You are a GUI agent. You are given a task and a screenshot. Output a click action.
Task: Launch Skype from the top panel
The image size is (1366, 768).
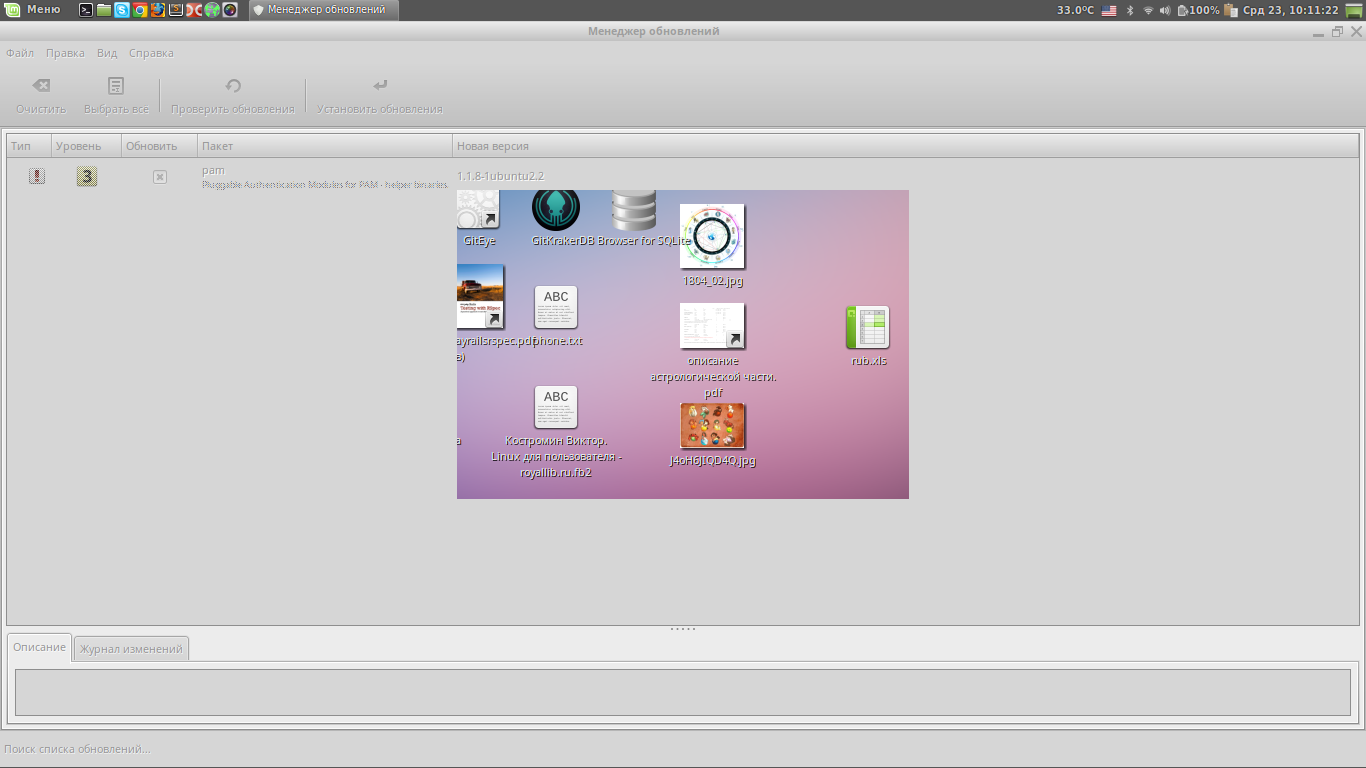coord(122,10)
